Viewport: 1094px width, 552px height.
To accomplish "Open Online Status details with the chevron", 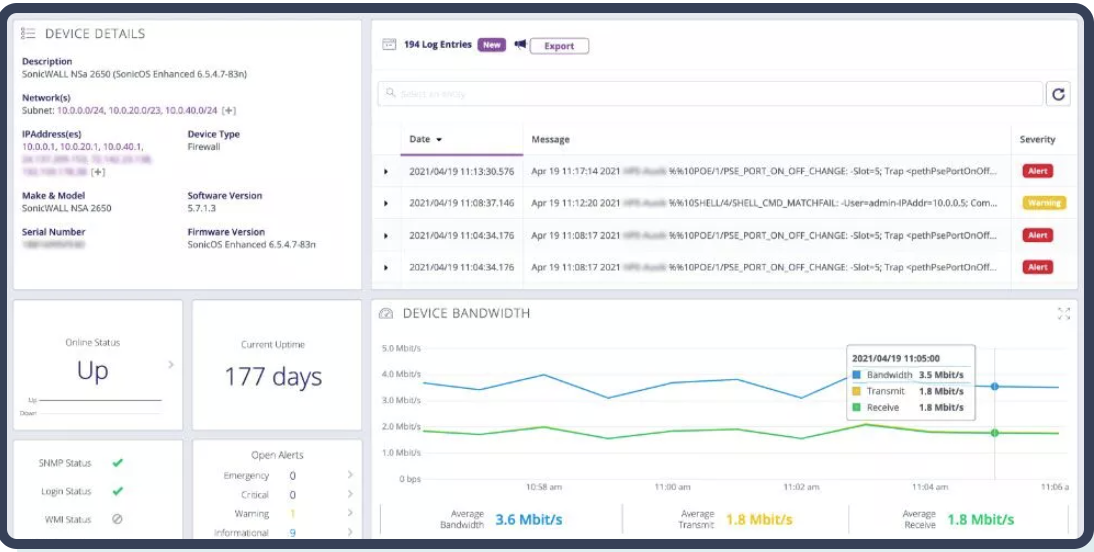I will tap(171, 364).
